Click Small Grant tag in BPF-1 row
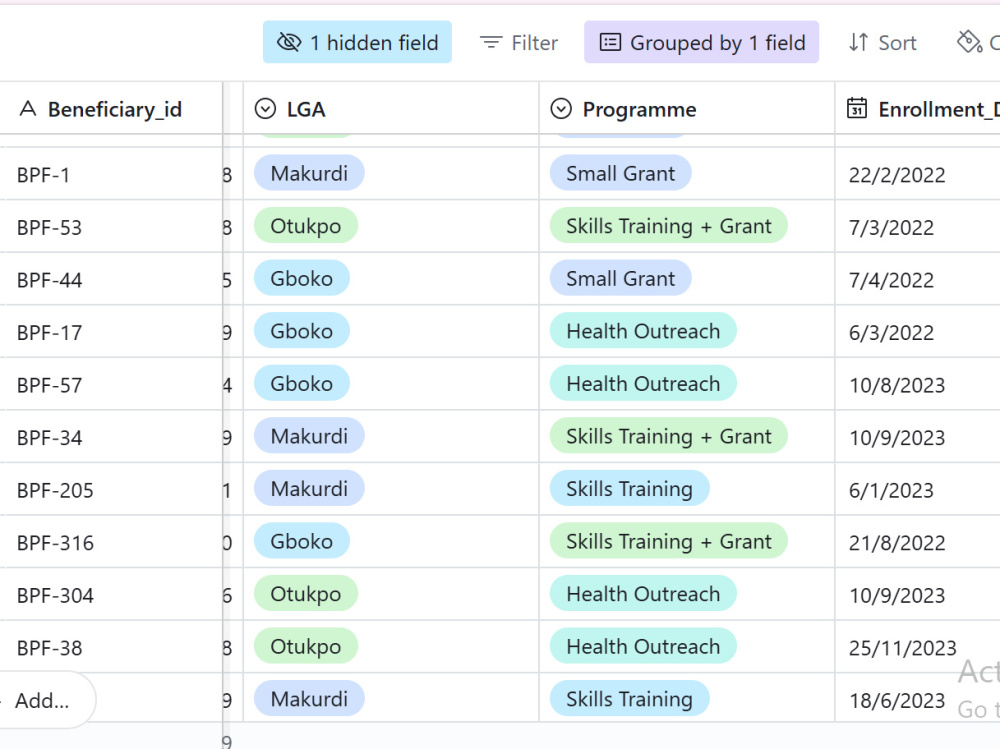This screenshot has width=1000, height=749. pos(621,173)
